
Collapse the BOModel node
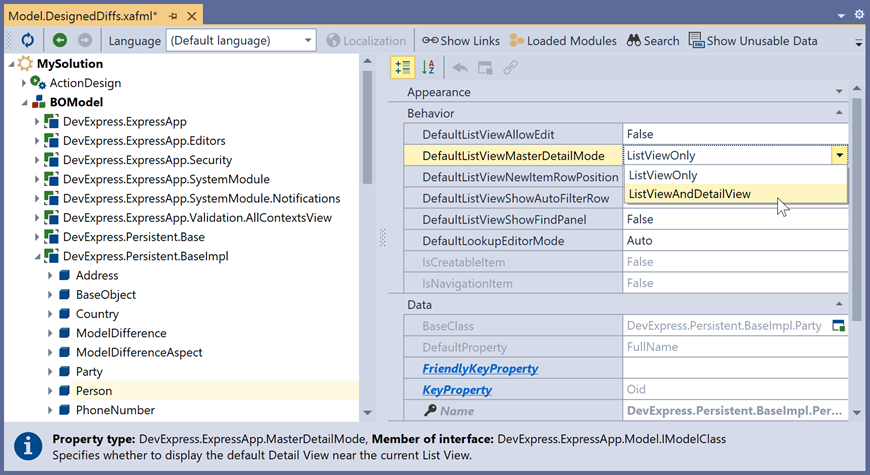pos(24,103)
